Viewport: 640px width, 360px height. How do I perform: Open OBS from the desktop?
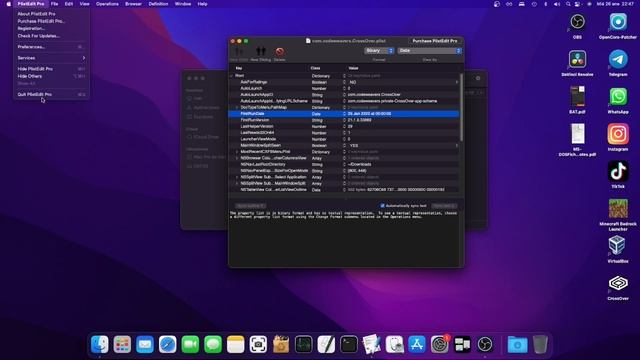click(577, 22)
